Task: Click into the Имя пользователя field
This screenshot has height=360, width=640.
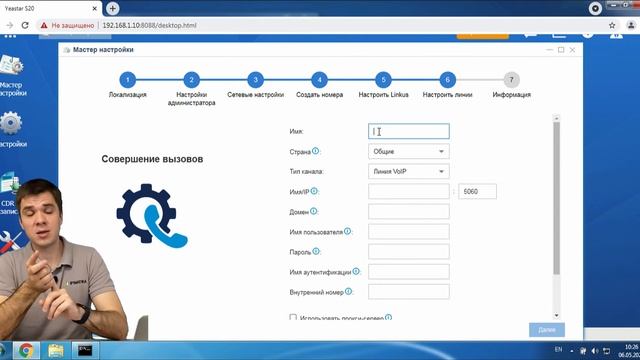Action: (409, 231)
